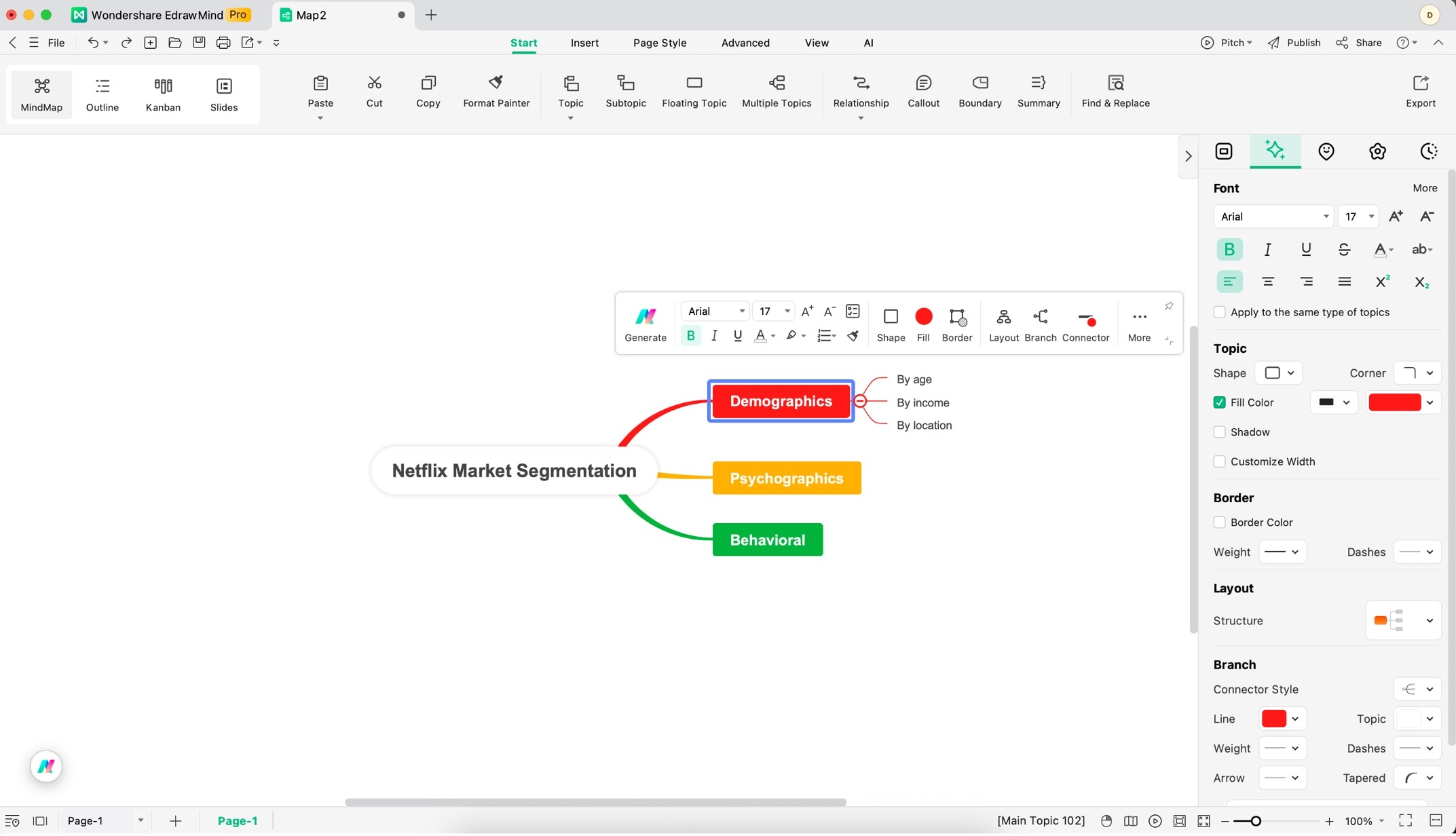Check Apply to the same type of topics
This screenshot has height=836, width=1456.
click(1220, 312)
